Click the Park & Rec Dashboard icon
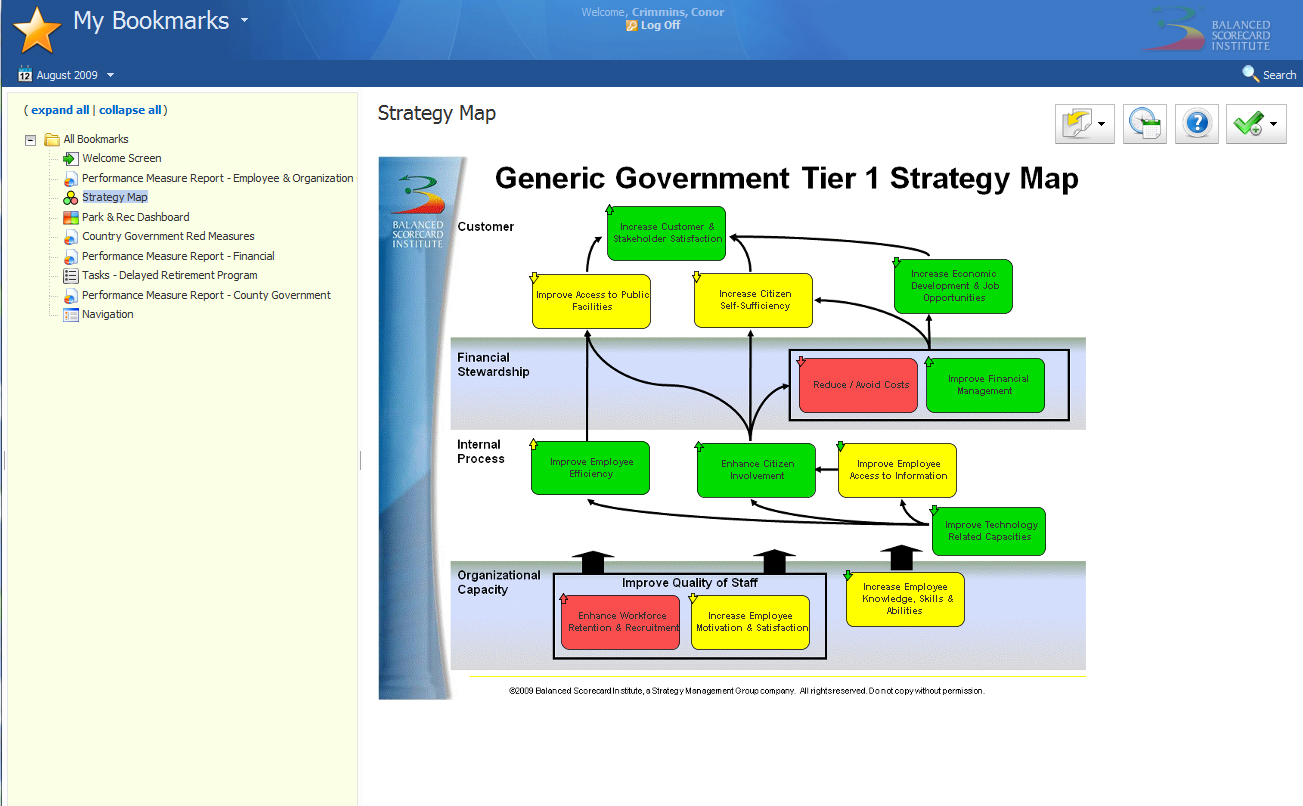Image resolution: width=1303 pixels, height=806 pixels. 70,217
